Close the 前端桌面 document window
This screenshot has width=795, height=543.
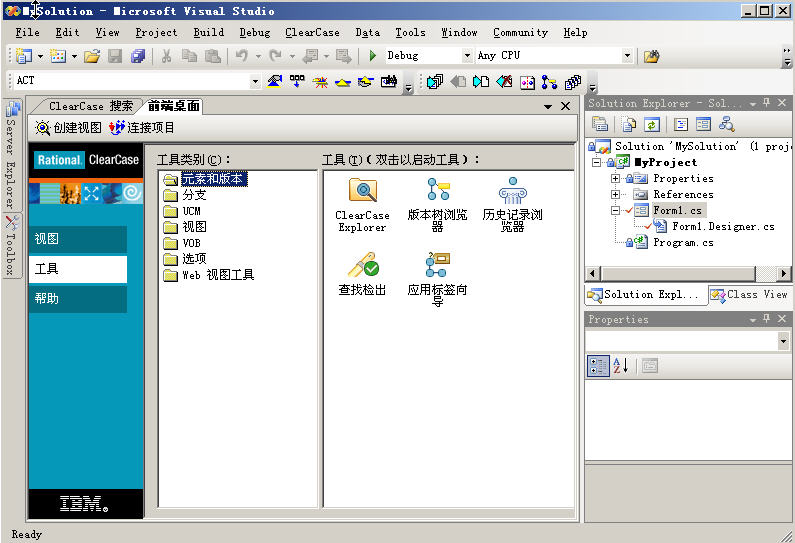tap(565, 106)
